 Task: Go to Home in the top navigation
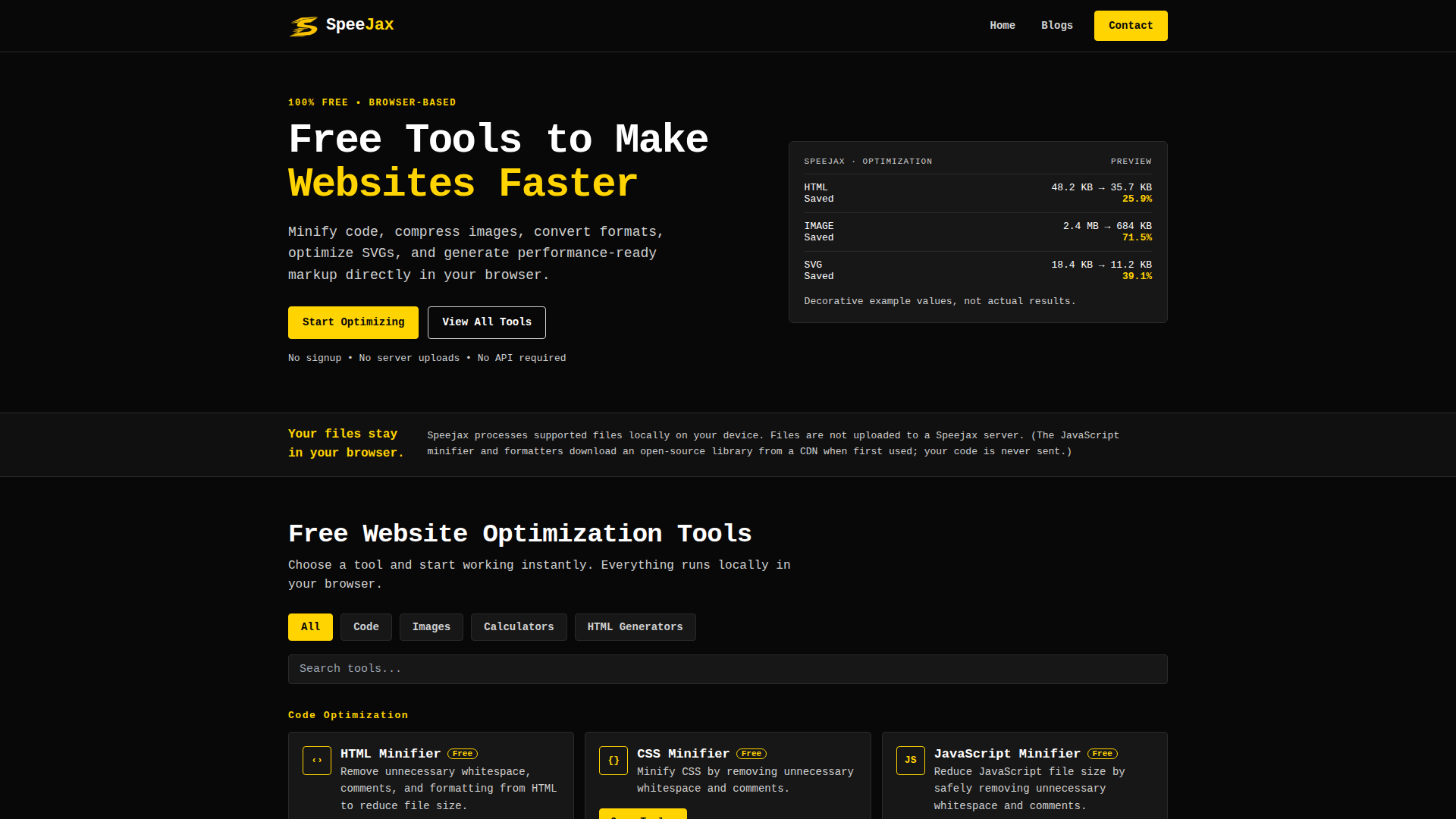tap(1003, 26)
